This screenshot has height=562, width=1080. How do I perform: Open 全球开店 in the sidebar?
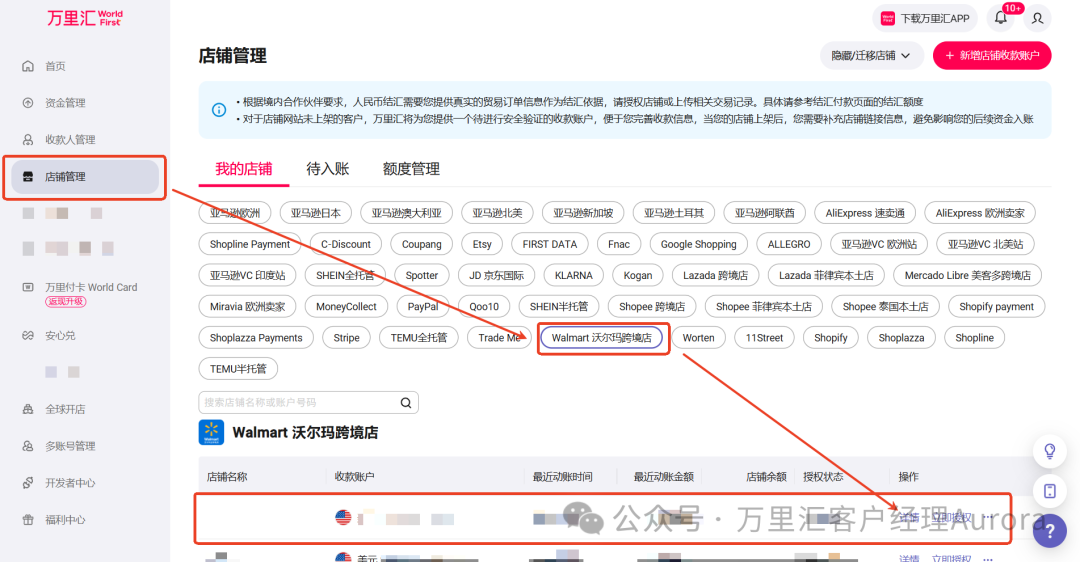tap(65, 409)
